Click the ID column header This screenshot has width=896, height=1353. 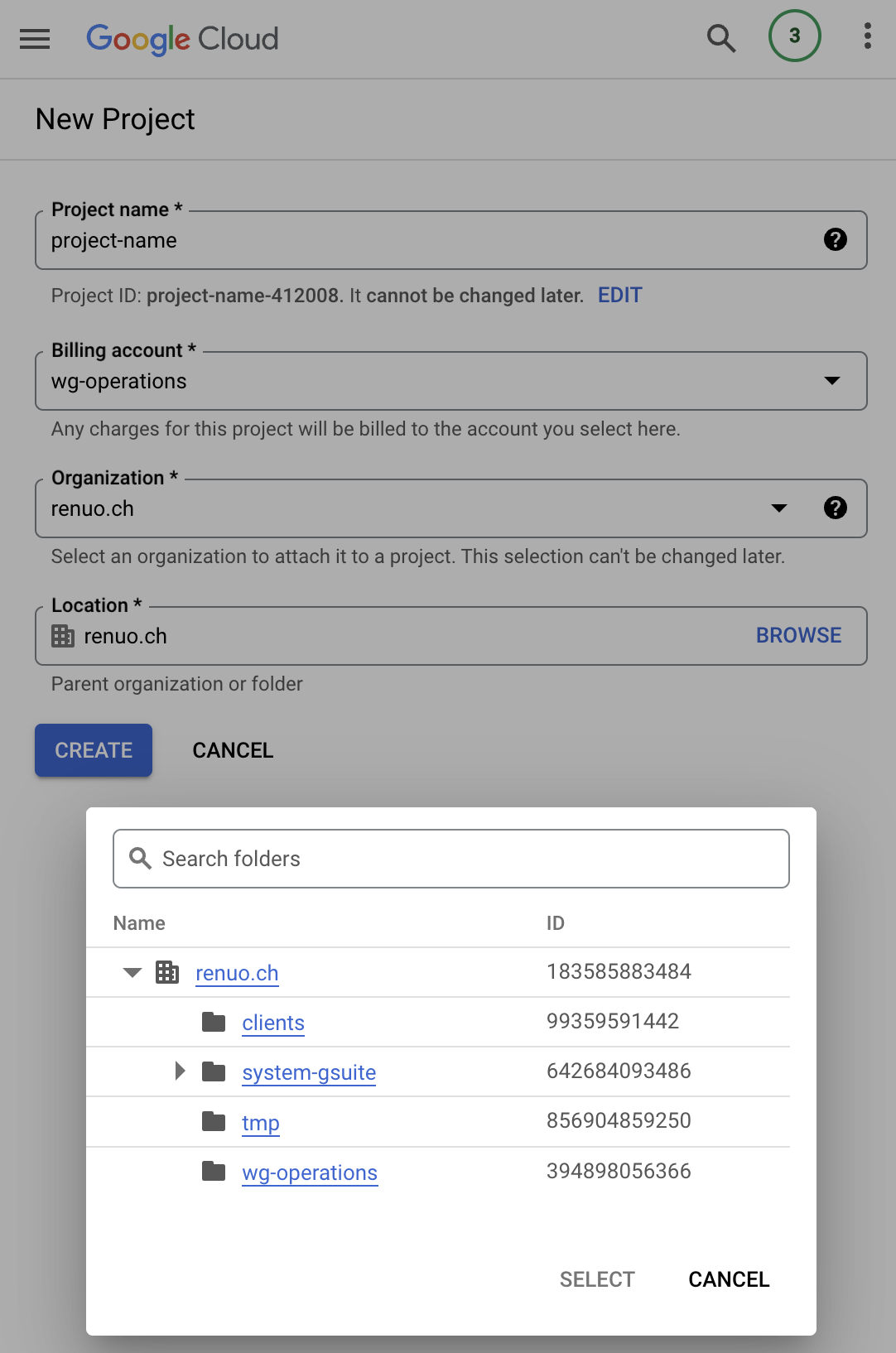[556, 923]
